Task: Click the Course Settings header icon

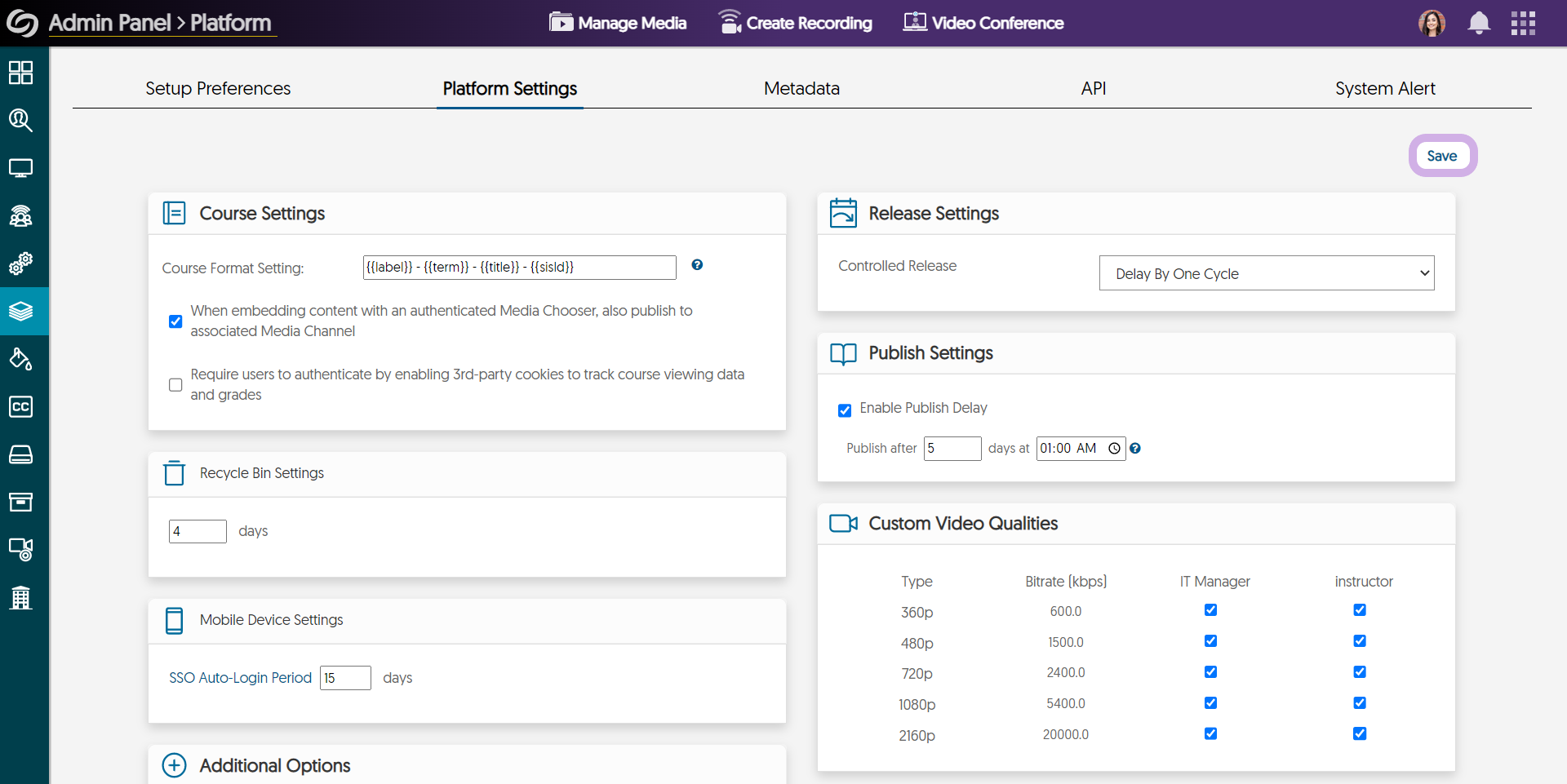Action: [x=174, y=213]
